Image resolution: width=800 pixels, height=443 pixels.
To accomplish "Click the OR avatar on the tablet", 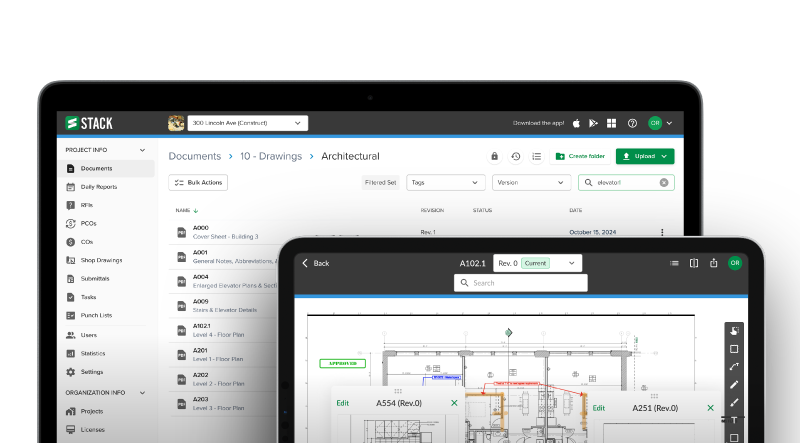I will (x=735, y=263).
